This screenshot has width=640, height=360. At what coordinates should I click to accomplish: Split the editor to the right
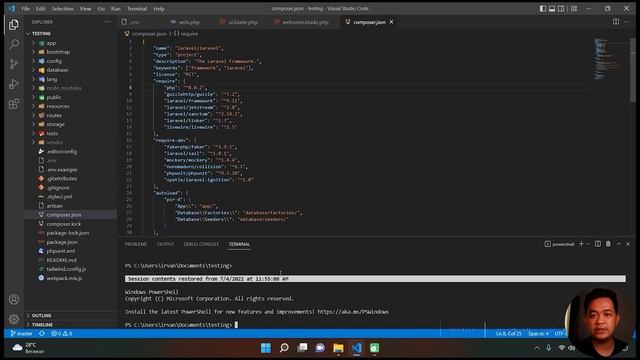tap(616, 22)
